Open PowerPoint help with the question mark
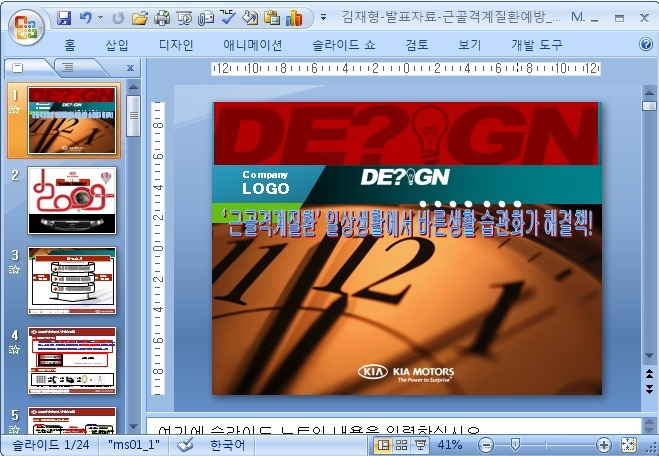This screenshot has height=456, width=659. tap(646, 44)
